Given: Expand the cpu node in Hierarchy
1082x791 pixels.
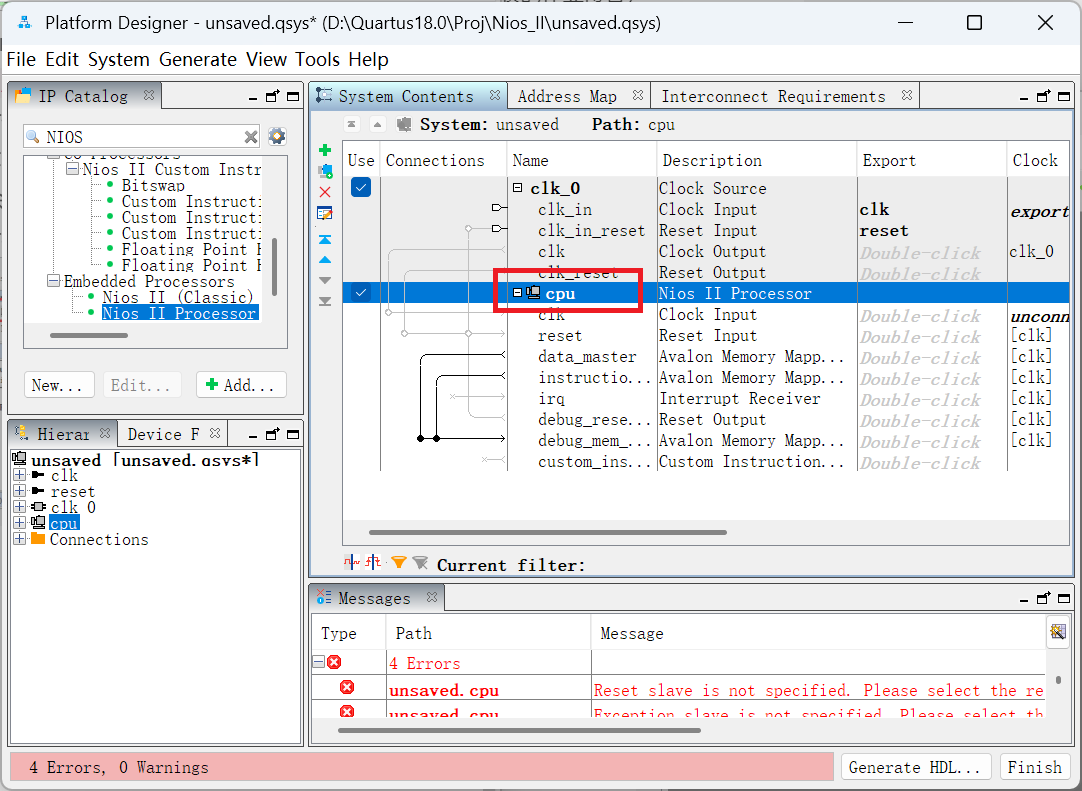Looking at the screenshot, I should (19, 523).
